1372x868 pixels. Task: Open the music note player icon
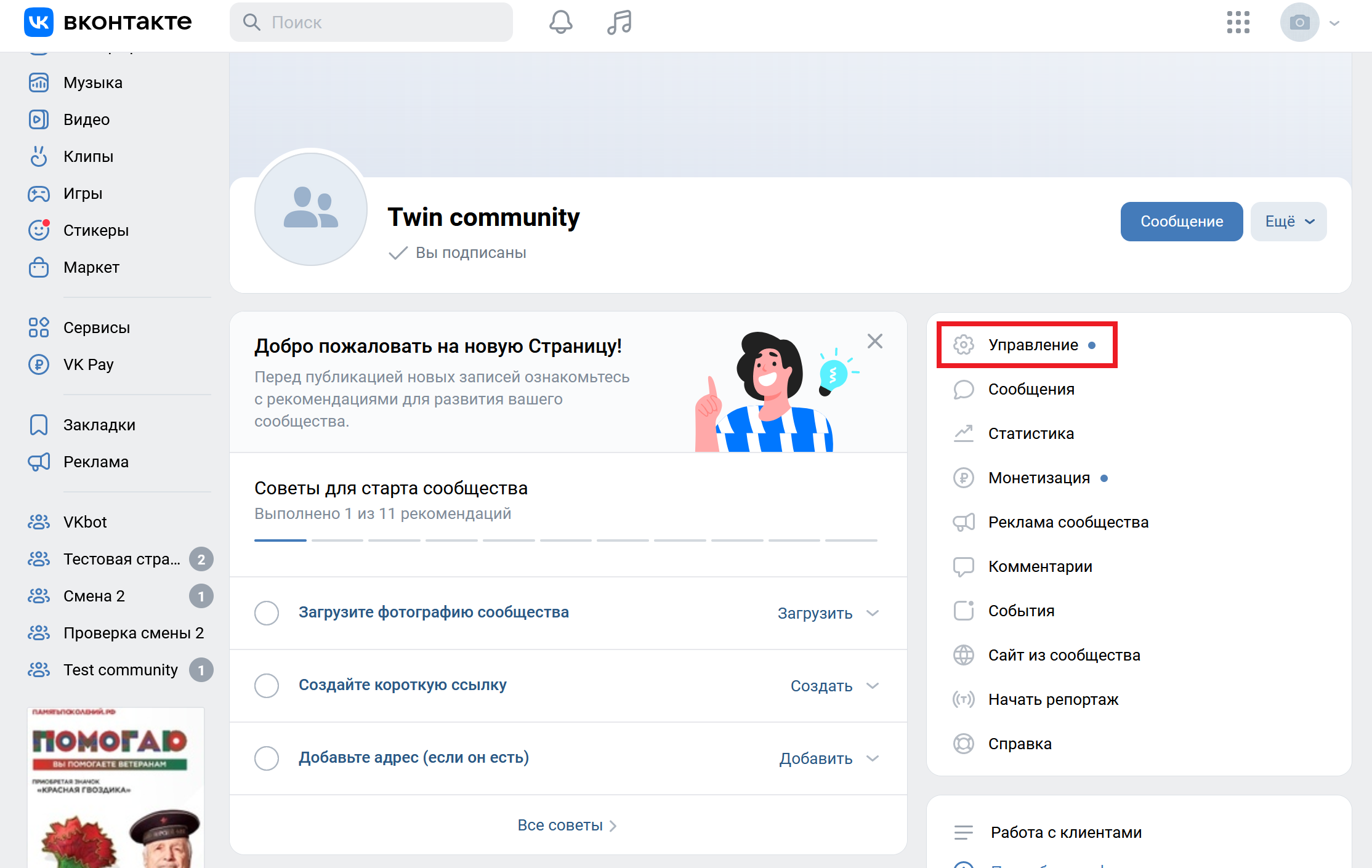[x=619, y=22]
